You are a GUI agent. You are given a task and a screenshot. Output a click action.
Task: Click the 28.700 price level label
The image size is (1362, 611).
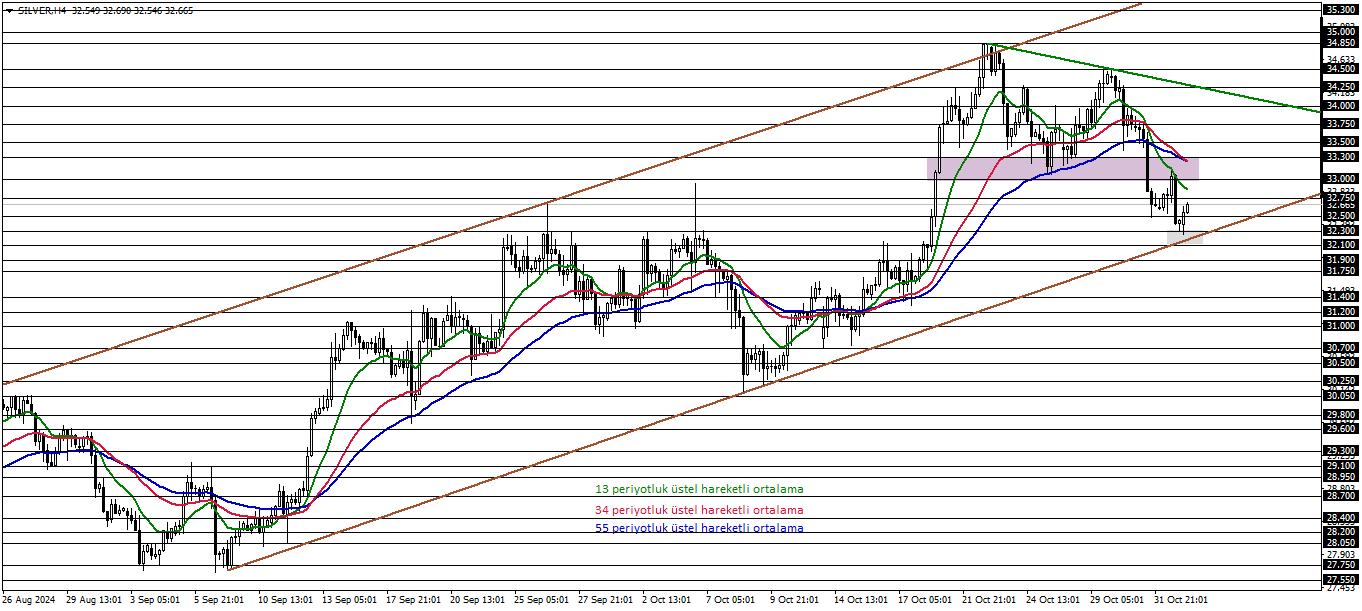click(x=1340, y=496)
